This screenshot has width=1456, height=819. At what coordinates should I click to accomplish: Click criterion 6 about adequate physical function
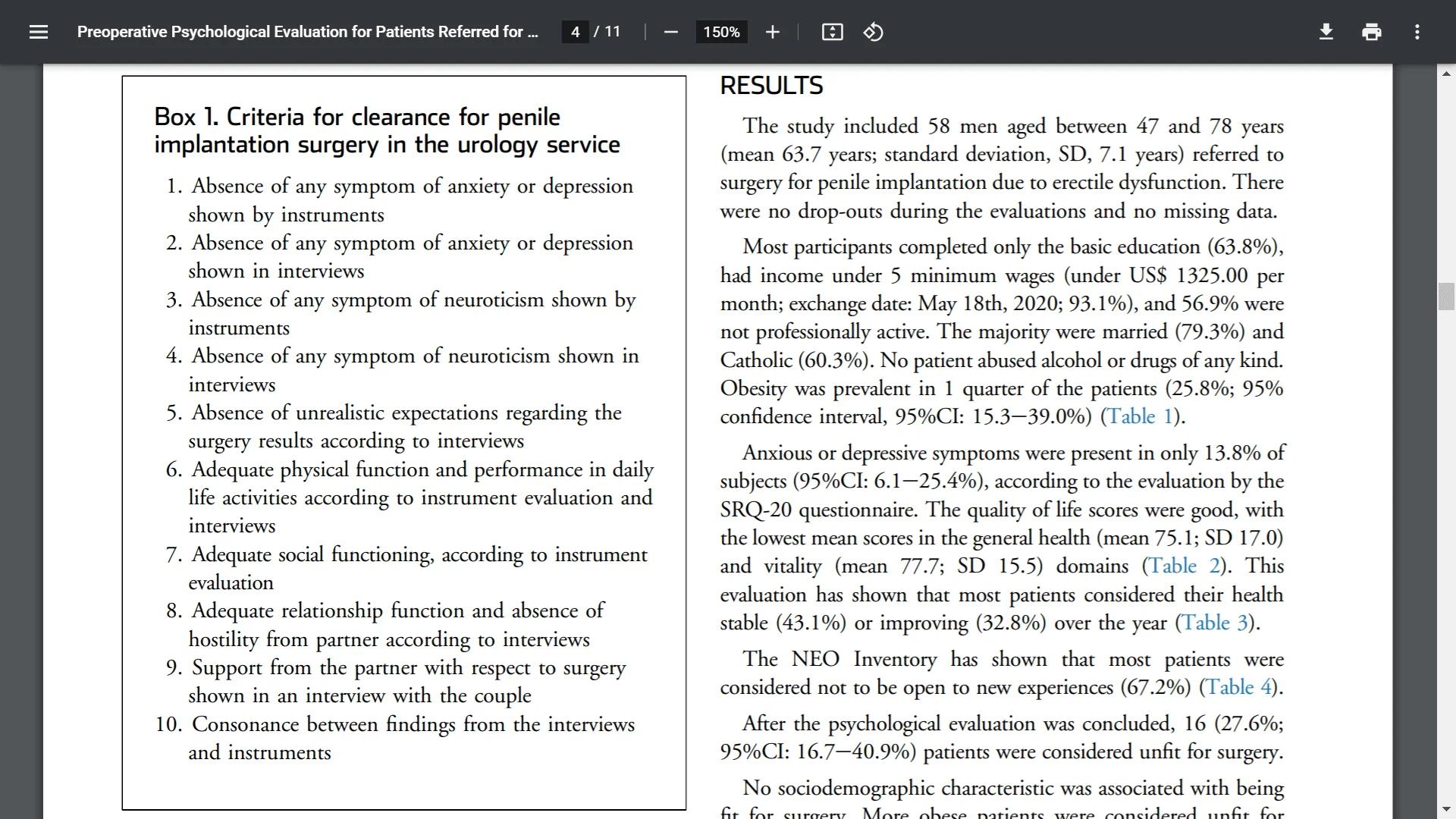(409, 497)
